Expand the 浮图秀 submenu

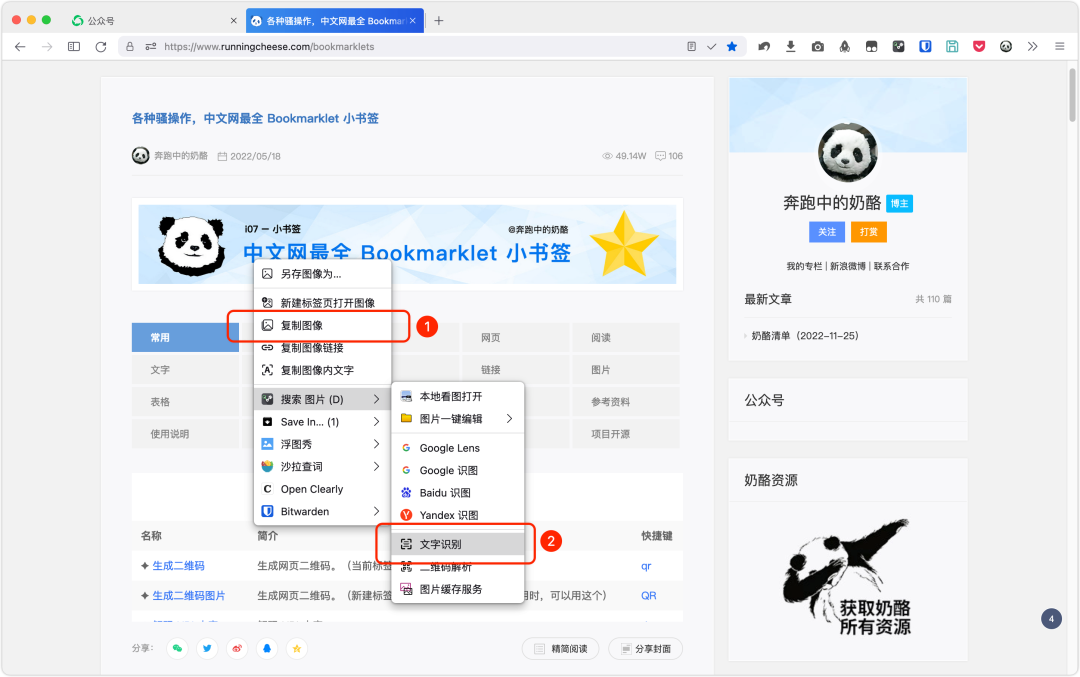click(x=322, y=444)
